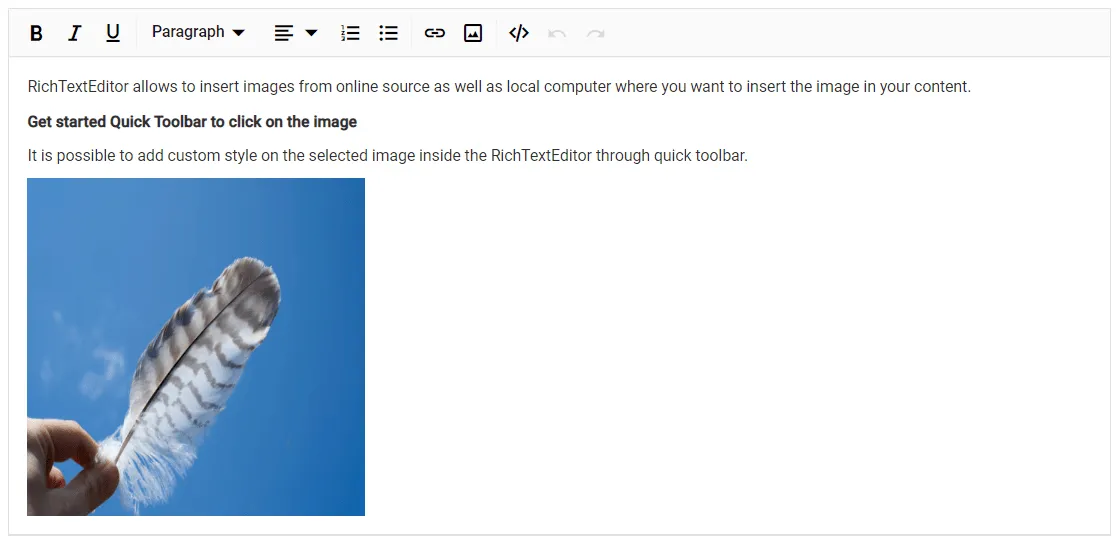Viewport: 1120px width, 544px height.
Task: Click the 'It is possible to add custom style' paragraph
Action: [x=387, y=156]
